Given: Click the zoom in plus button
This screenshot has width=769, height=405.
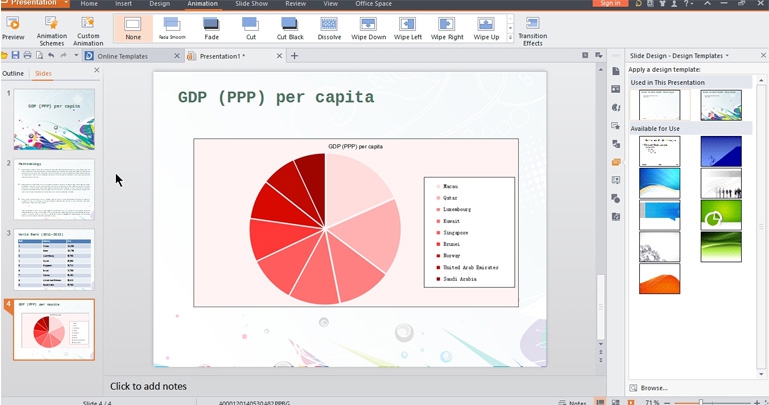Looking at the screenshot, I should tap(757, 403).
